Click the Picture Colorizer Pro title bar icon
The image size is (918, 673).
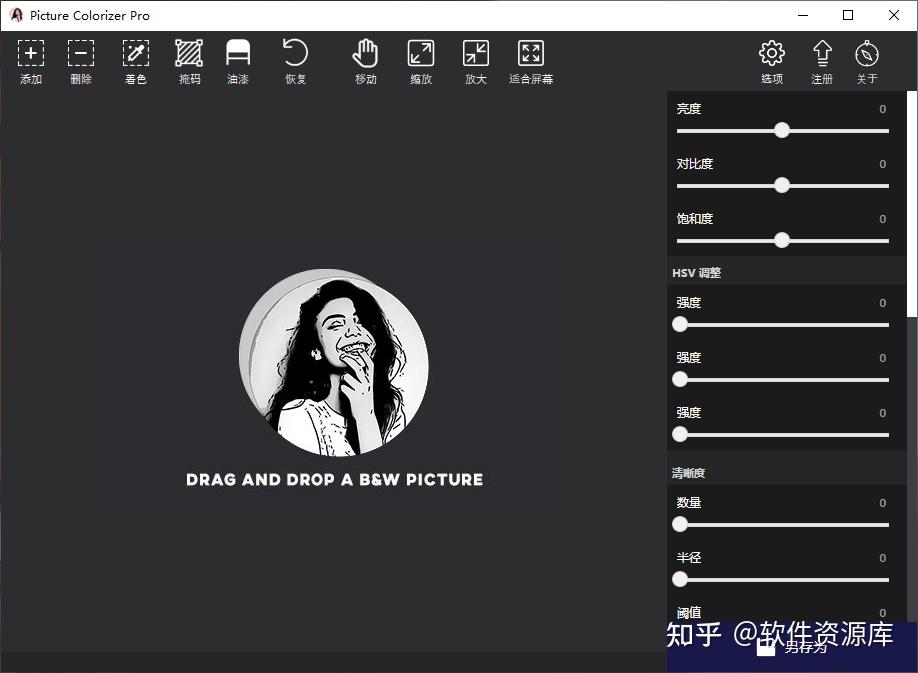tap(16, 15)
